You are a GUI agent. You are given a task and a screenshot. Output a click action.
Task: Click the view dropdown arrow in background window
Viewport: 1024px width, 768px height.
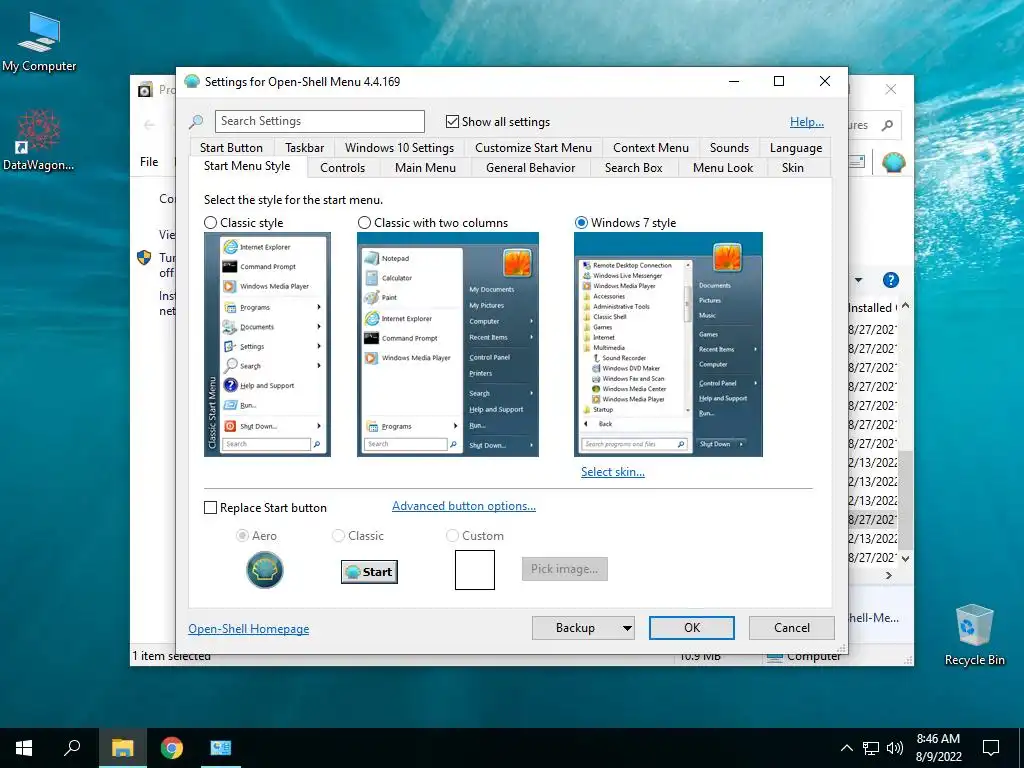tap(858, 280)
